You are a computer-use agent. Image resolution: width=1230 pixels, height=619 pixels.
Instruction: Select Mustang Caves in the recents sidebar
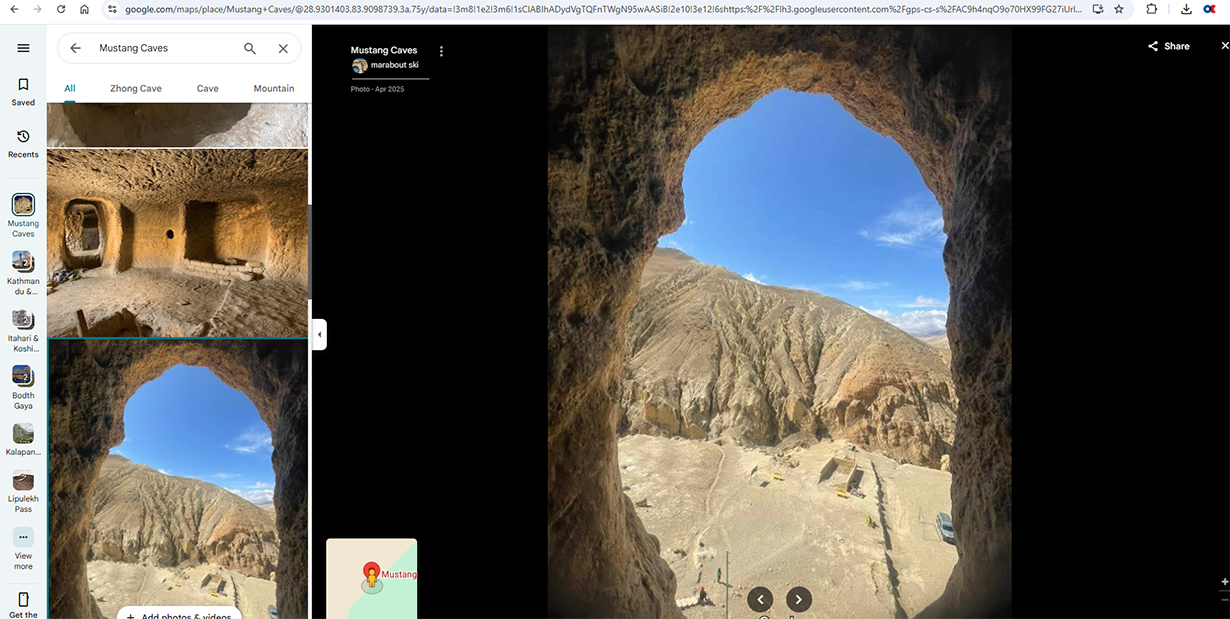pyautogui.click(x=23, y=215)
